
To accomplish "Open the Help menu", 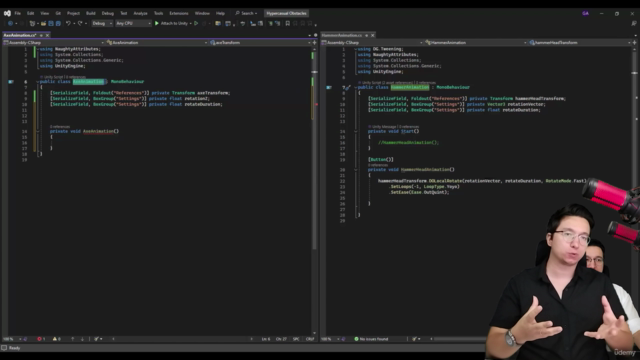I will [x=220, y=13].
